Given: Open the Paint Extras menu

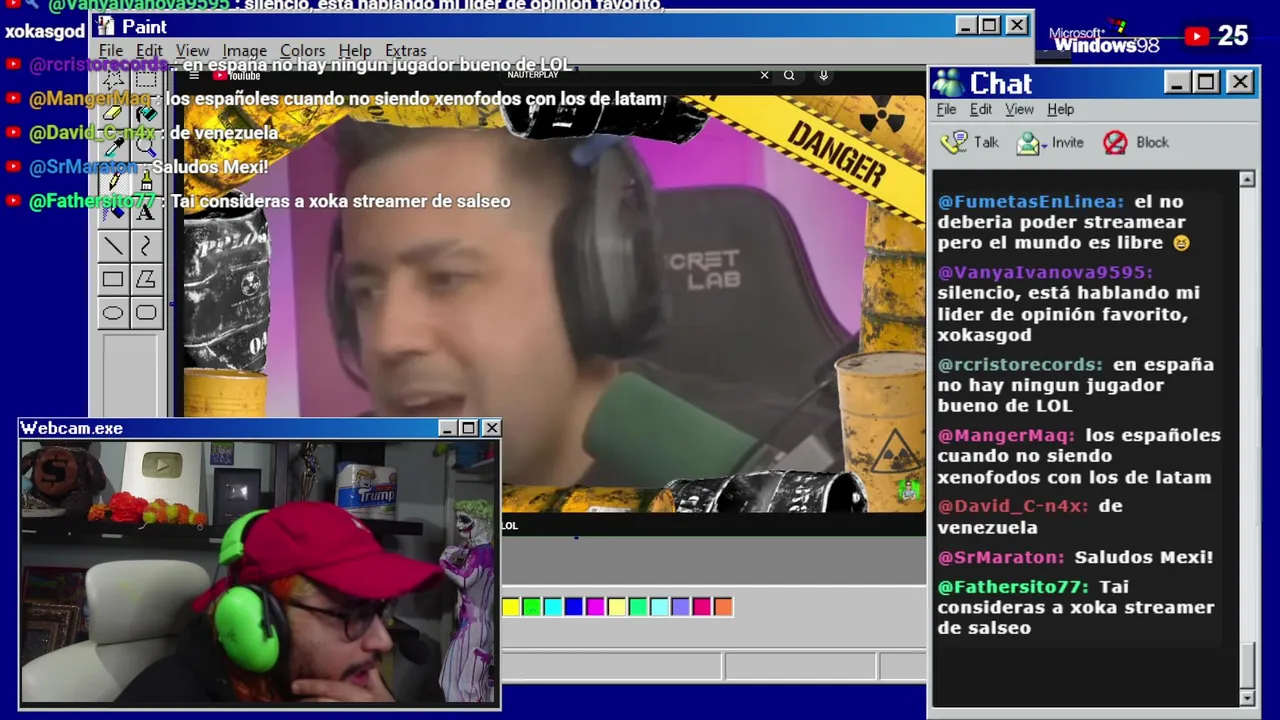Looking at the screenshot, I should (x=405, y=50).
